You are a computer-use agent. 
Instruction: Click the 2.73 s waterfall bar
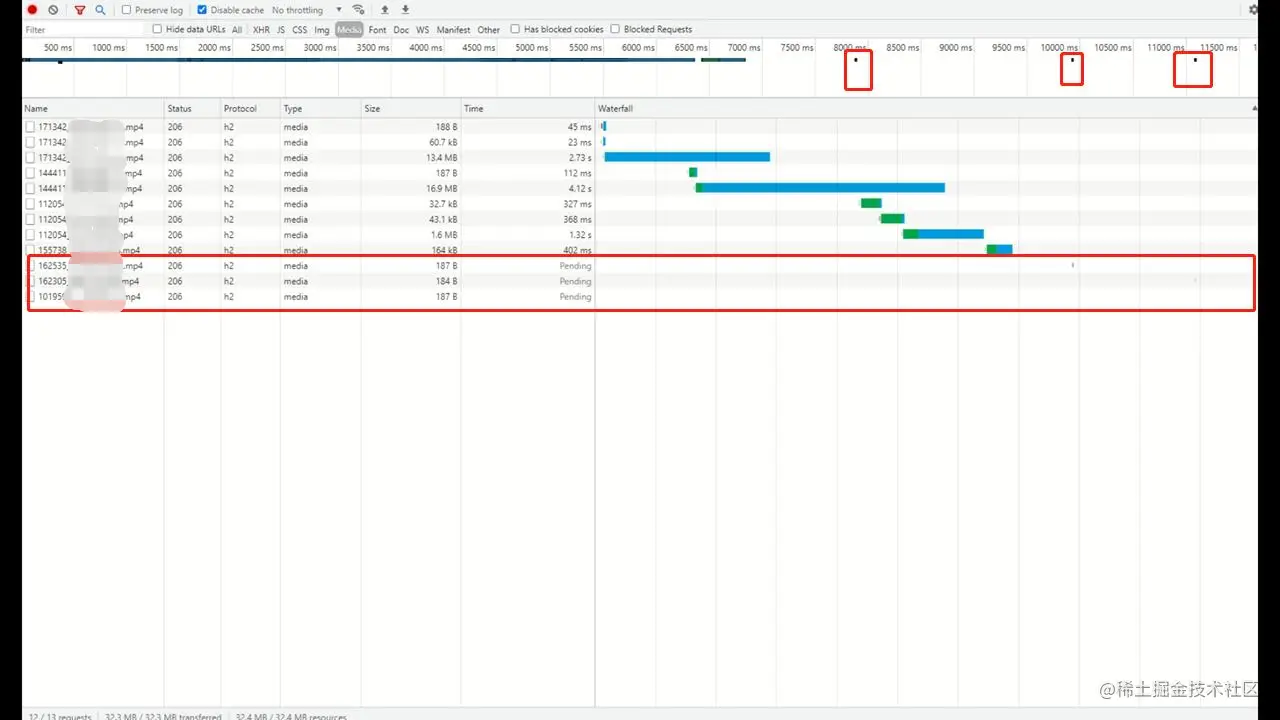tap(687, 157)
